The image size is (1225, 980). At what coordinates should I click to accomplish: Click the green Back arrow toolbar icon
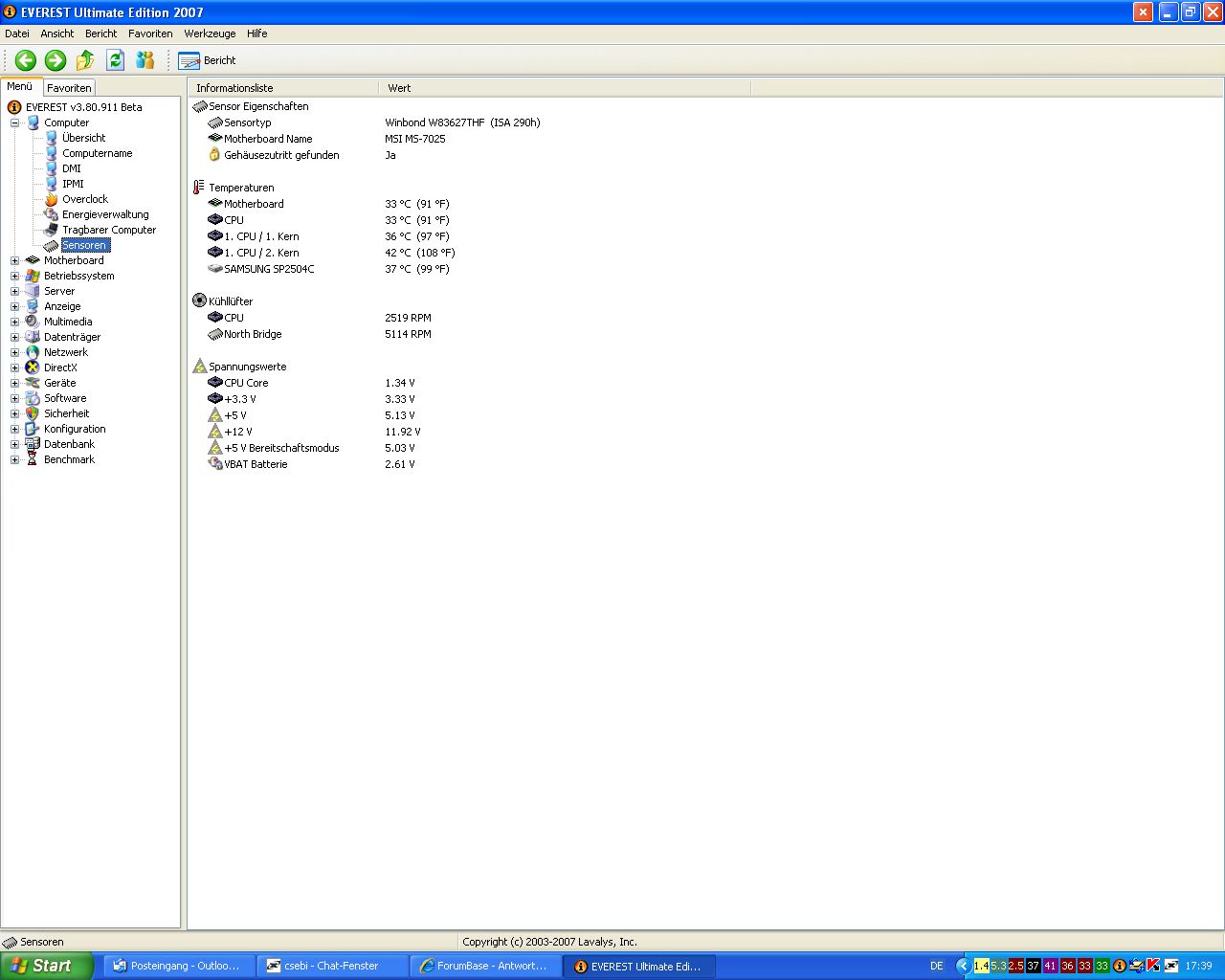[26, 60]
